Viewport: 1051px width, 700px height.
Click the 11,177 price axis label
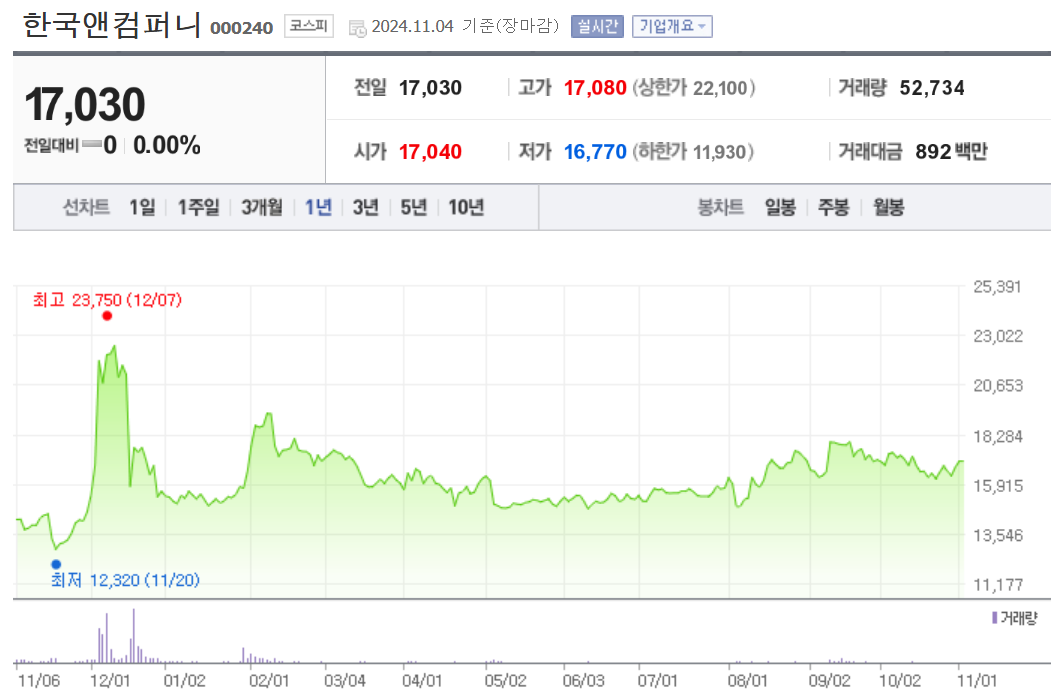tap(998, 585)
